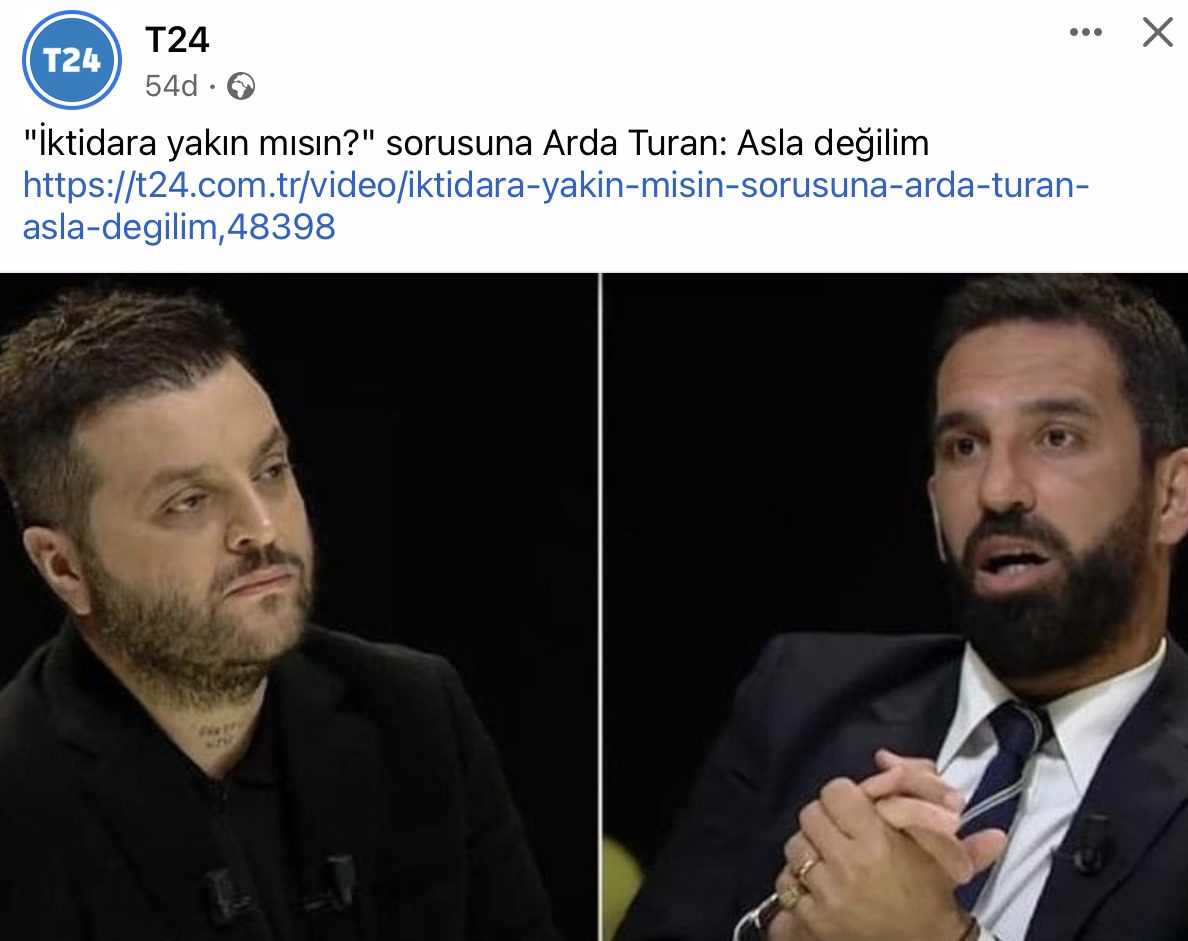Open the three-dot more options menu
Screen dimensions: 1188x941
coord(1085,33)
